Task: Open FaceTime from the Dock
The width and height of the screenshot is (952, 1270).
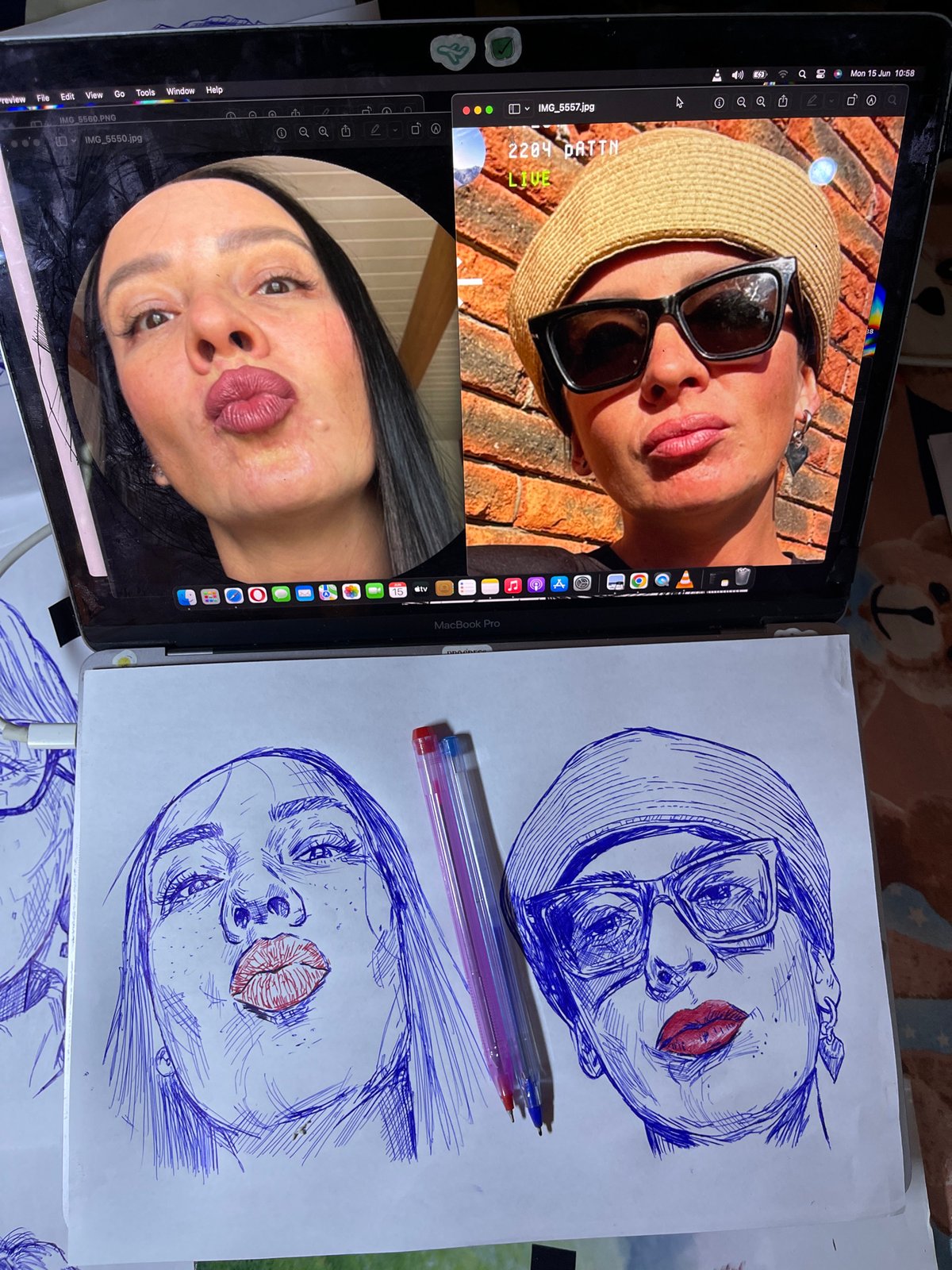Action: coord(374,591)
